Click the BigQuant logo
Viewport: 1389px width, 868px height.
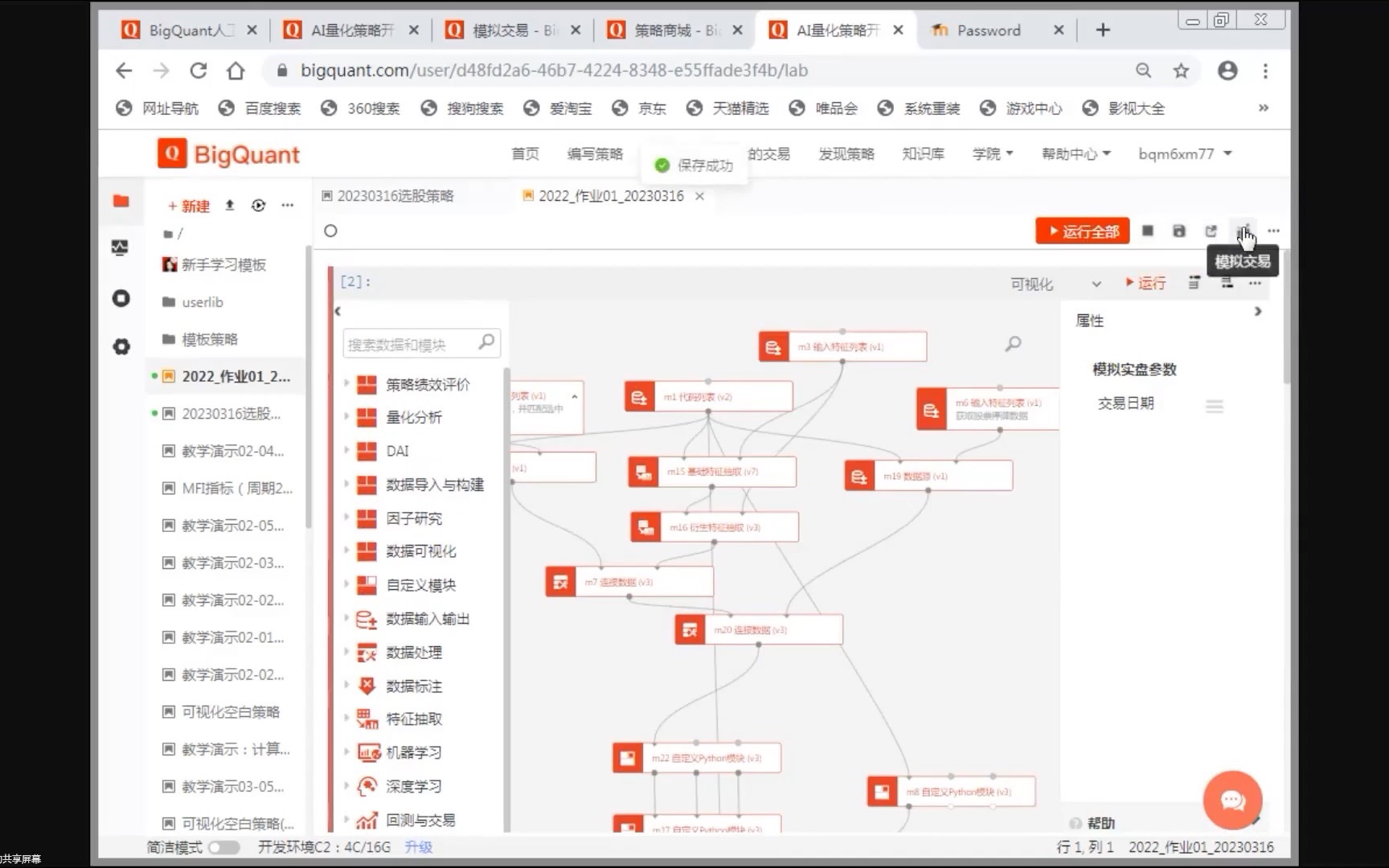228,154
